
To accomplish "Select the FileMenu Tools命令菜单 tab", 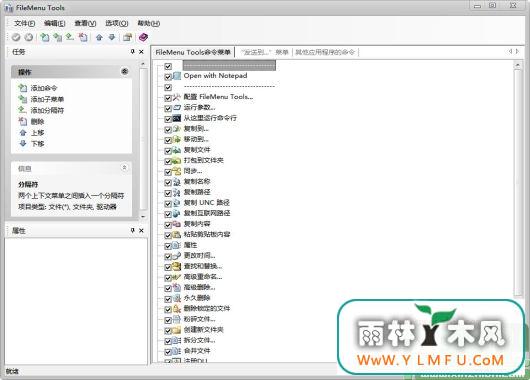I will click(193, 52).
